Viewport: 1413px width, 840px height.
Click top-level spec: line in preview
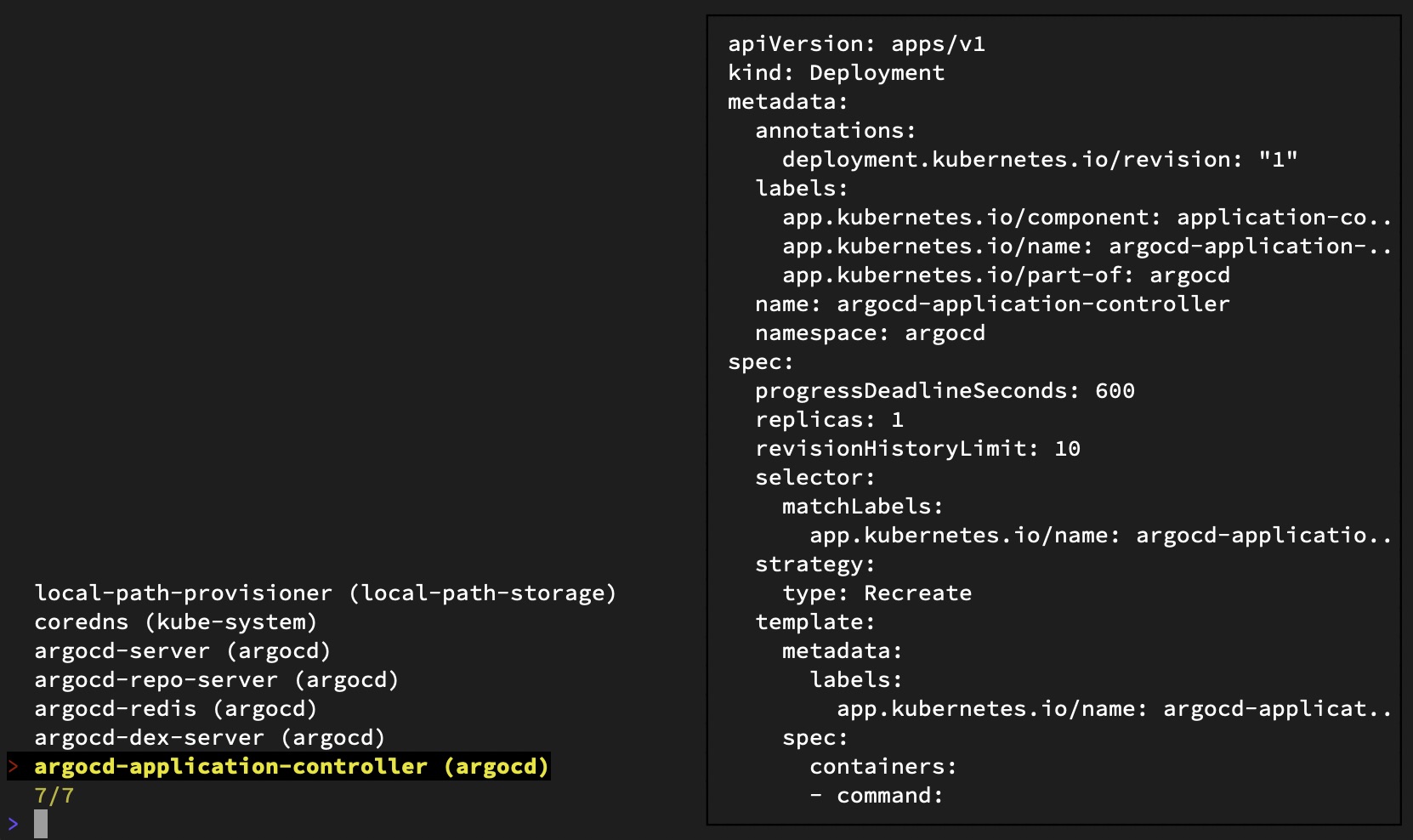(x=761, y=361)
